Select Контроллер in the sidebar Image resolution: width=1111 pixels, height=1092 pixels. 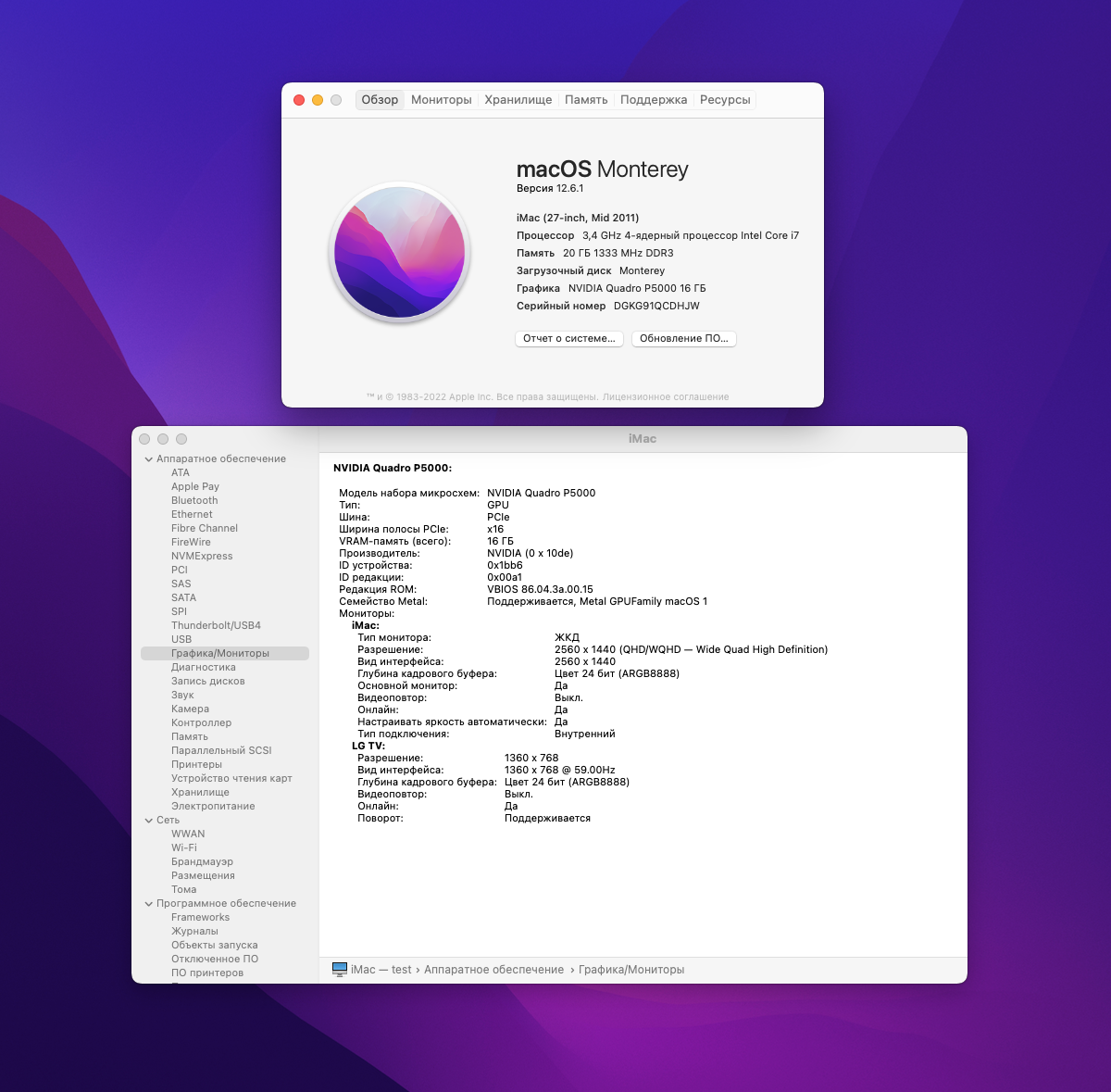coord(201,723)
